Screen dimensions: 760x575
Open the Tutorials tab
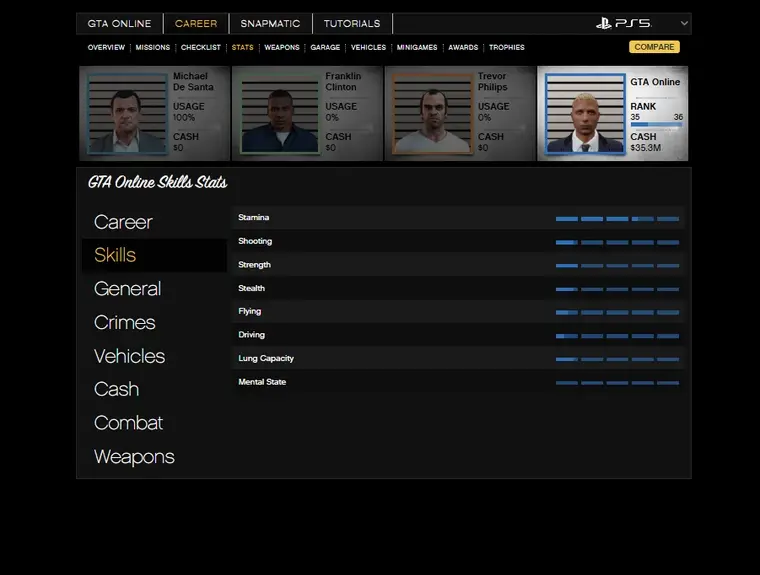(352, 24)
